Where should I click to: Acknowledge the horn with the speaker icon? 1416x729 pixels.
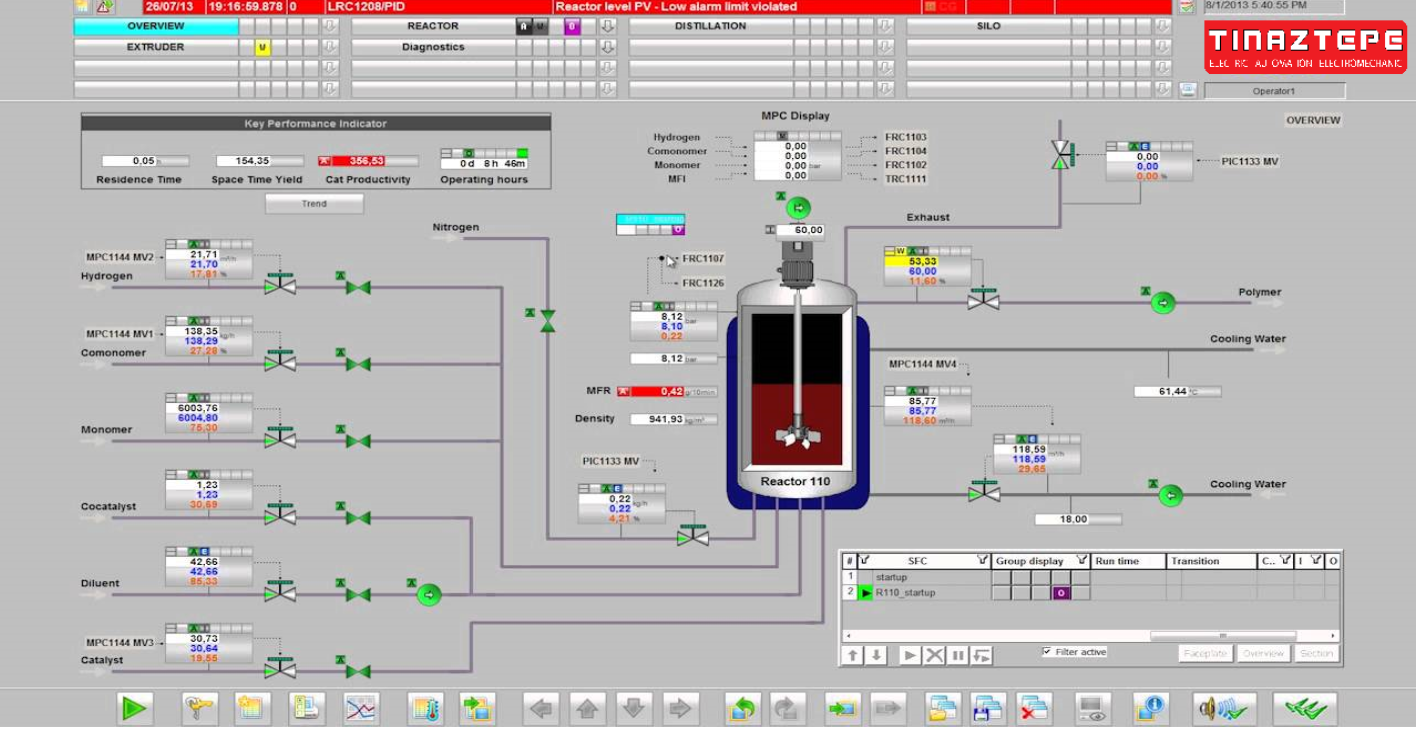click(x=1225, y=709)
